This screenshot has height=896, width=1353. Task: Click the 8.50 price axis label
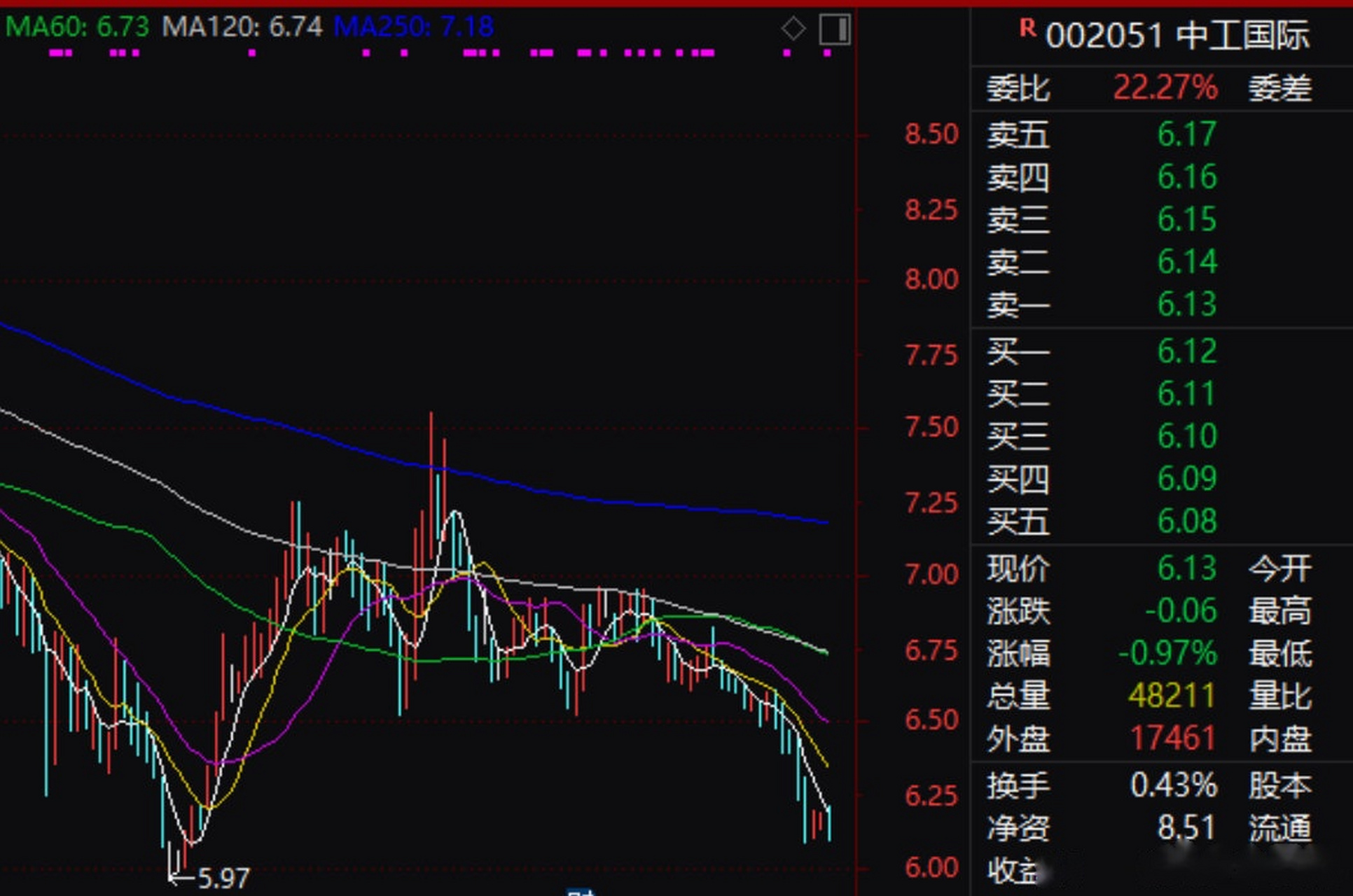point(931,134)
